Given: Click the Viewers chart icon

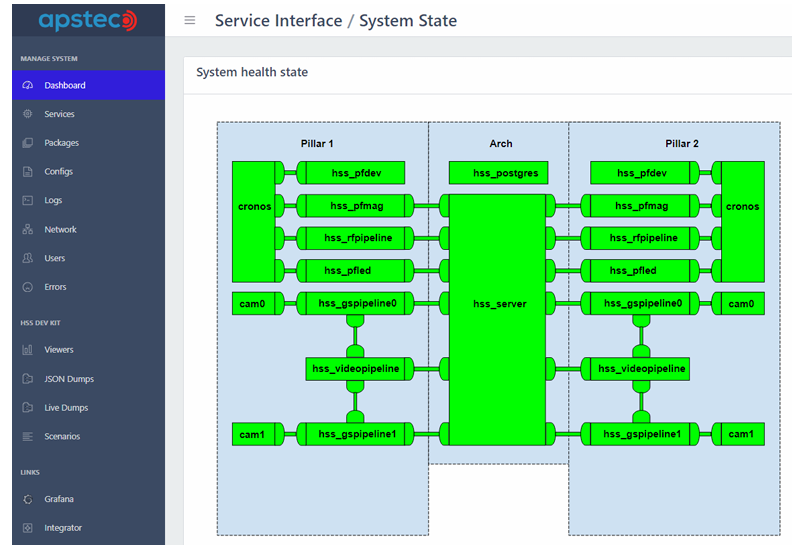Looking at the screenshot, I should pyautogui.click(x=27, y=350).
